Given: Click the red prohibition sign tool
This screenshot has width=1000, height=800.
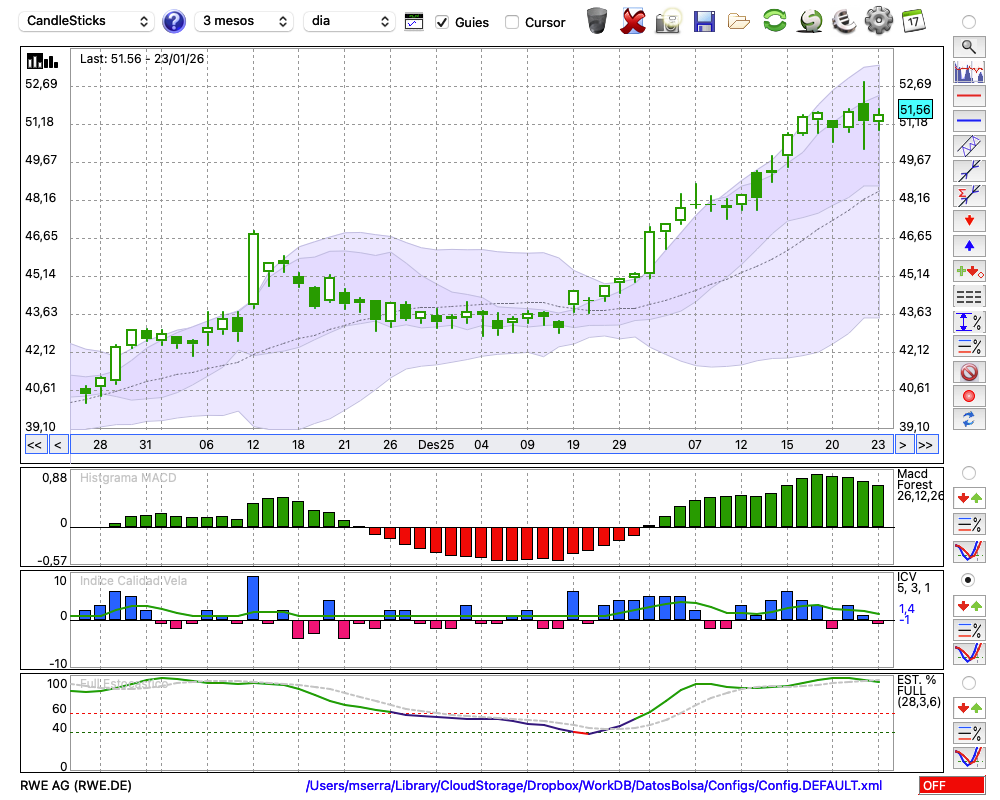Looking at the screenshot, I should (x=968, y=372).
